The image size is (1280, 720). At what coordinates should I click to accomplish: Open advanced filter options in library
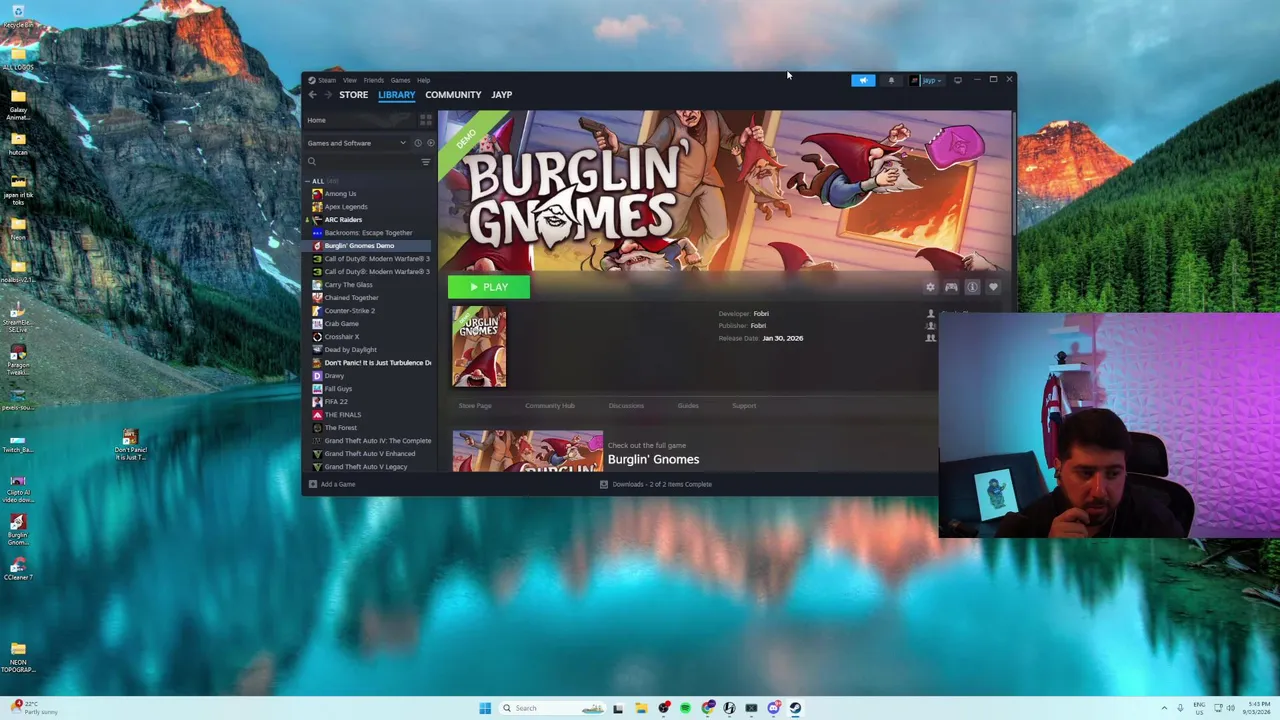click(426, 162)
